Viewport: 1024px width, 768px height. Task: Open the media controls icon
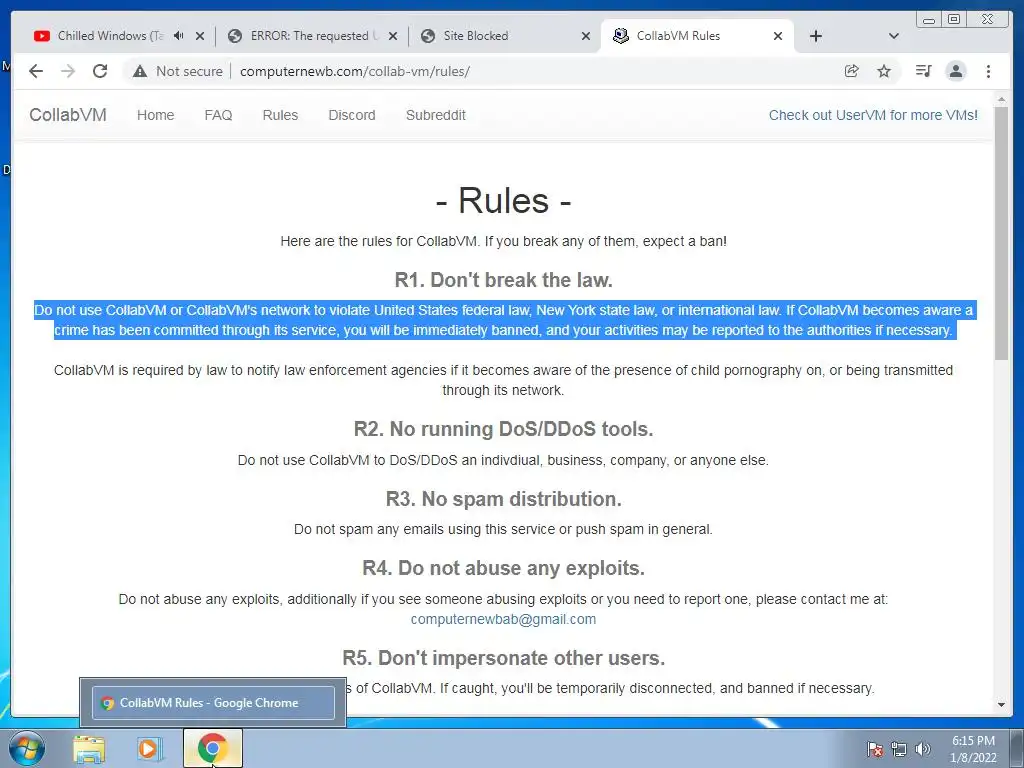(x=923, y=71)
